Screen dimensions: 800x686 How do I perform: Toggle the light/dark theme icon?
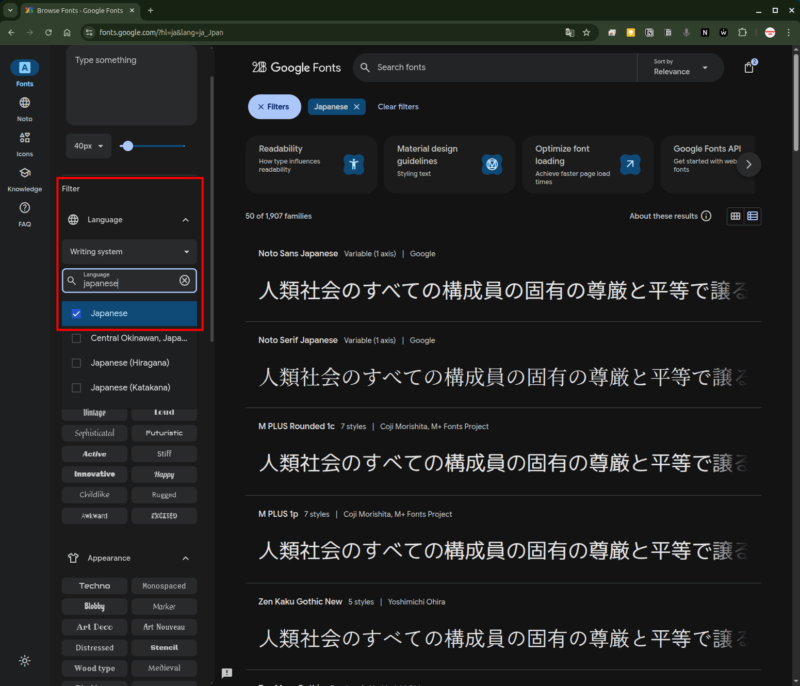pyautogui.click(x=24, y=661)
